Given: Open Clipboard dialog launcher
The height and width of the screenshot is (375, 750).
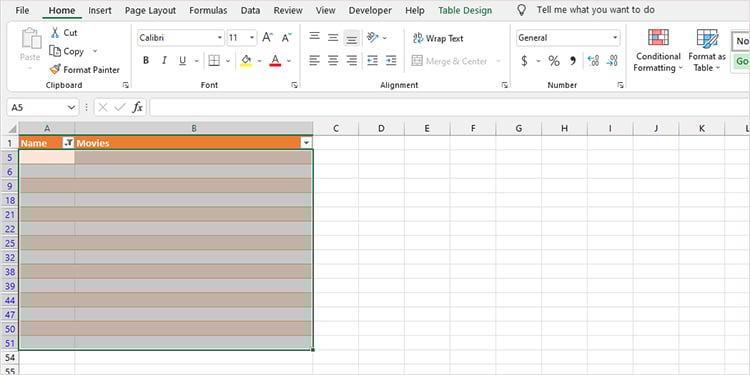Looking at the screenshot, I should (125, 85).
